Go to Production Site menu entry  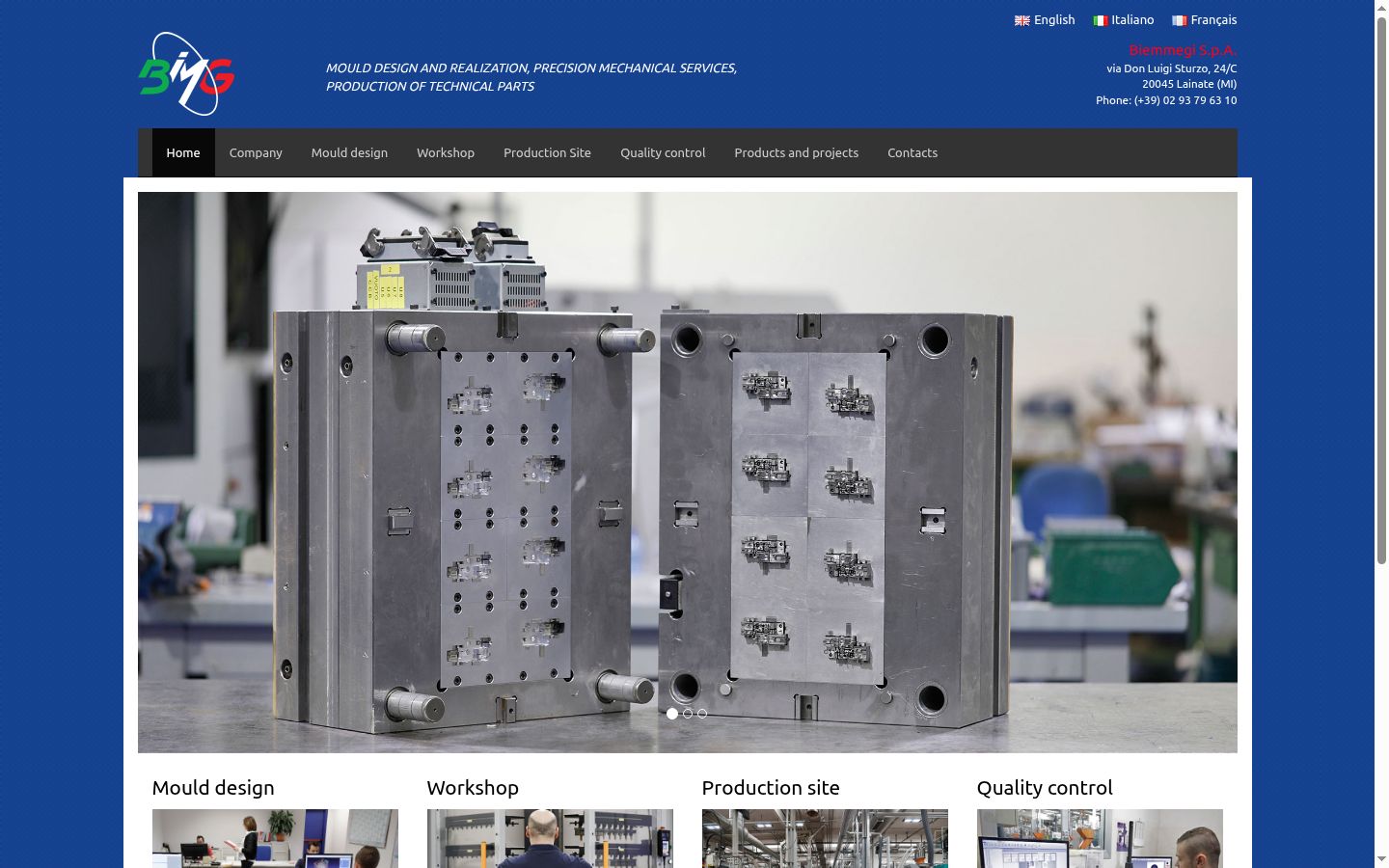[547, 152]
